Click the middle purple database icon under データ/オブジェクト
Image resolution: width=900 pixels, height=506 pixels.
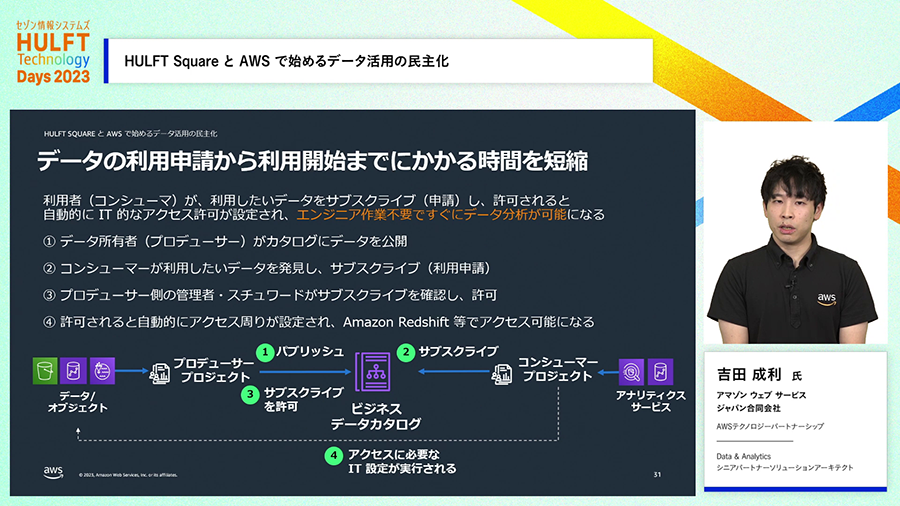click(74, 371)
